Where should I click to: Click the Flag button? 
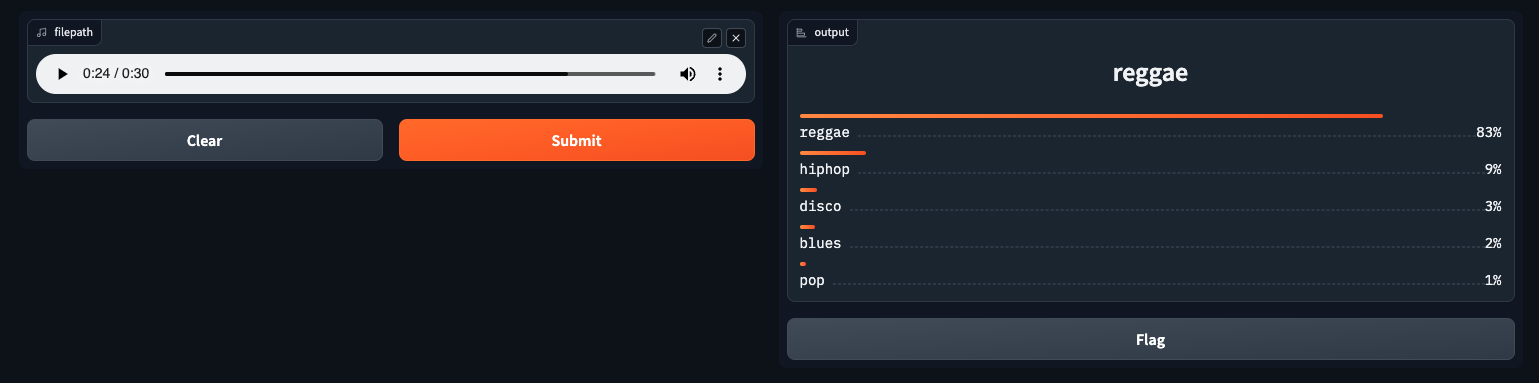pos(1151,339)
